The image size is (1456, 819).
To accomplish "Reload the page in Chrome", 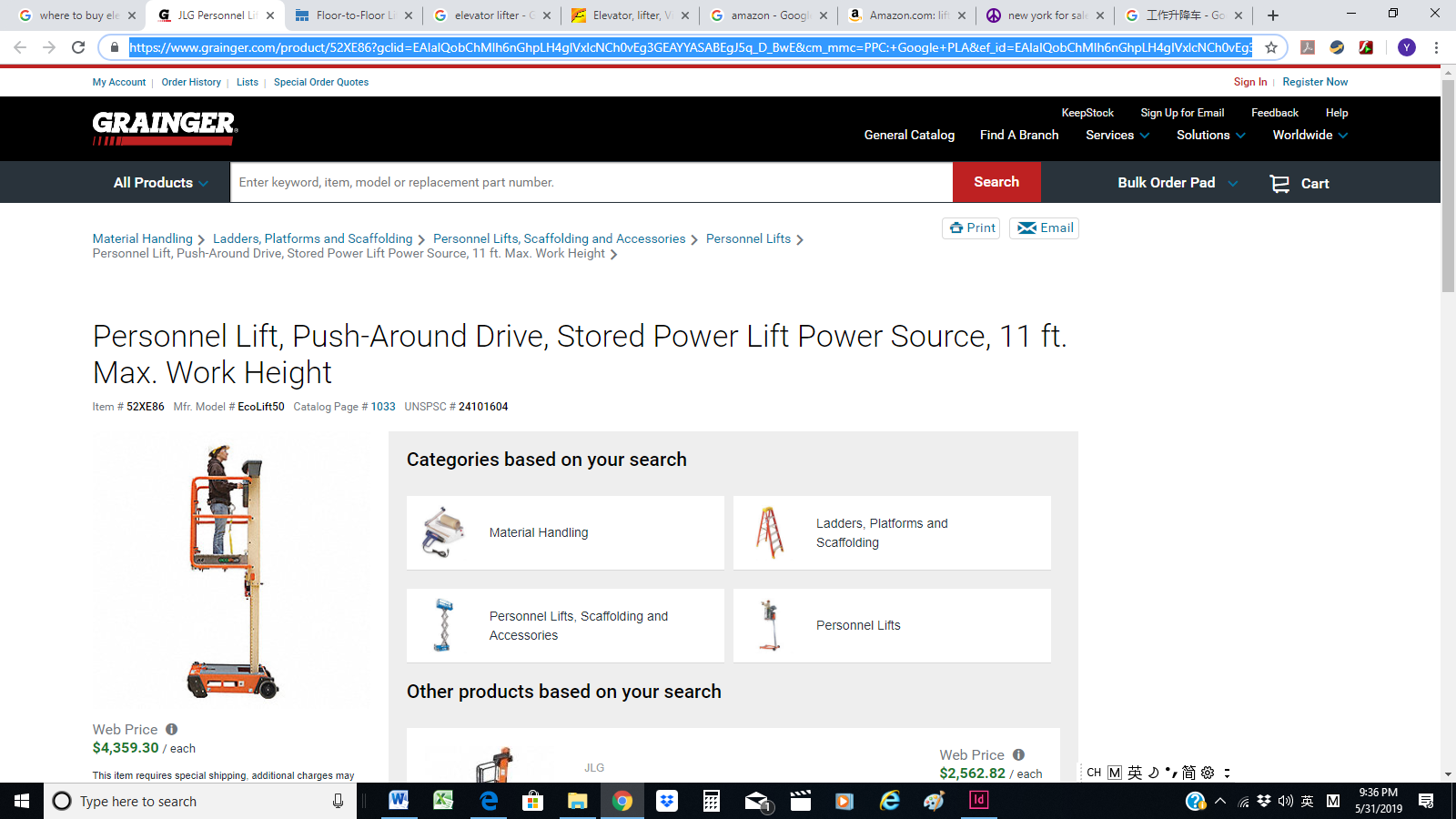I will tap(78, 47).
